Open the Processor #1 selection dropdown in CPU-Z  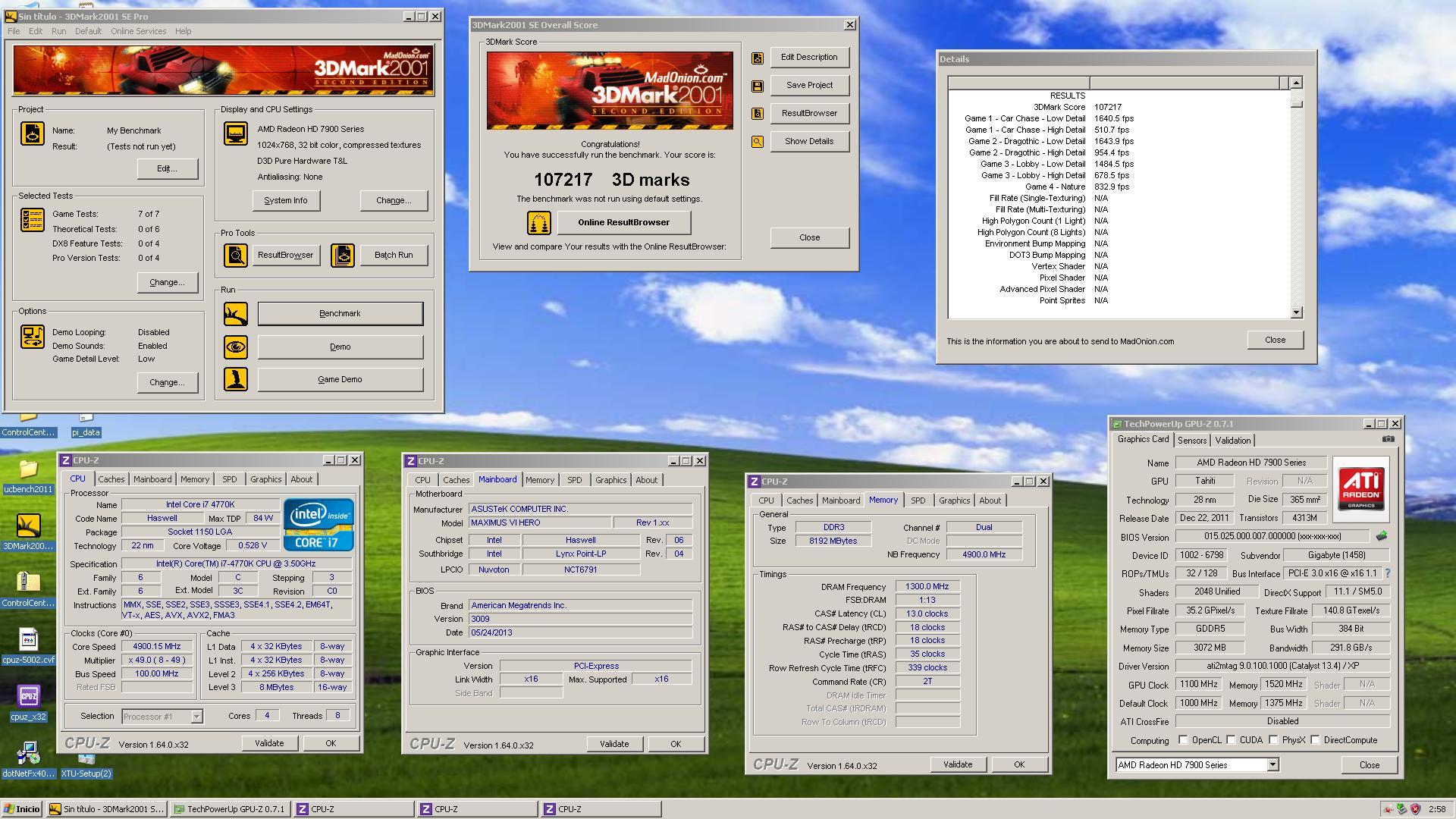[196, 717]
